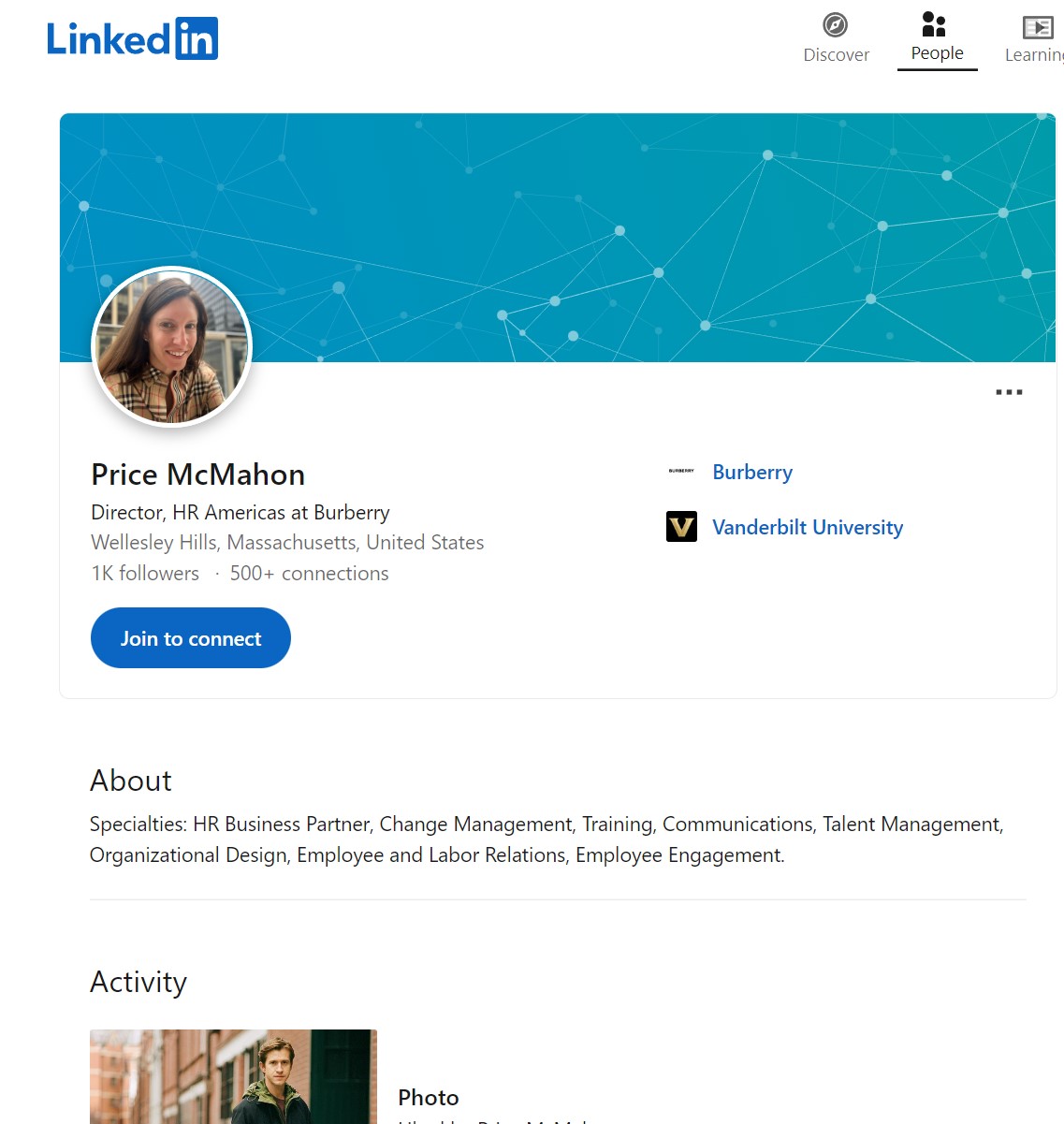The width and height of the screenshot is (1064, 1124).
Task: Open the Discover compass icon
Action: (836, 25)
